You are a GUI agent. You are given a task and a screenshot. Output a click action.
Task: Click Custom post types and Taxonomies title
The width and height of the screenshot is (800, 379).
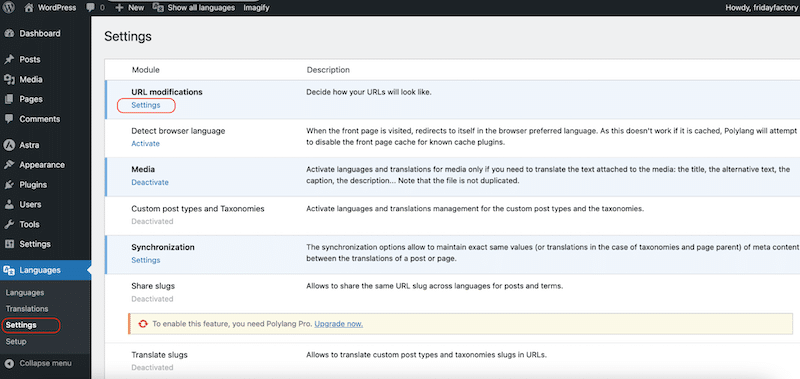coord(198,209)
